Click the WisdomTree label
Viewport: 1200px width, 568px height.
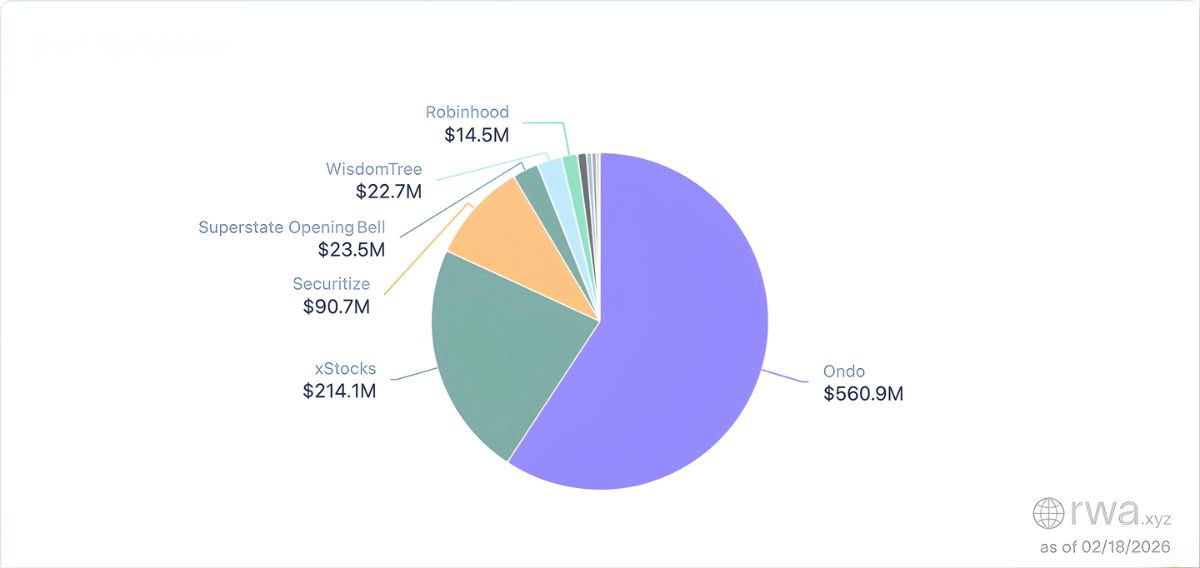click(x=374, y=169)
